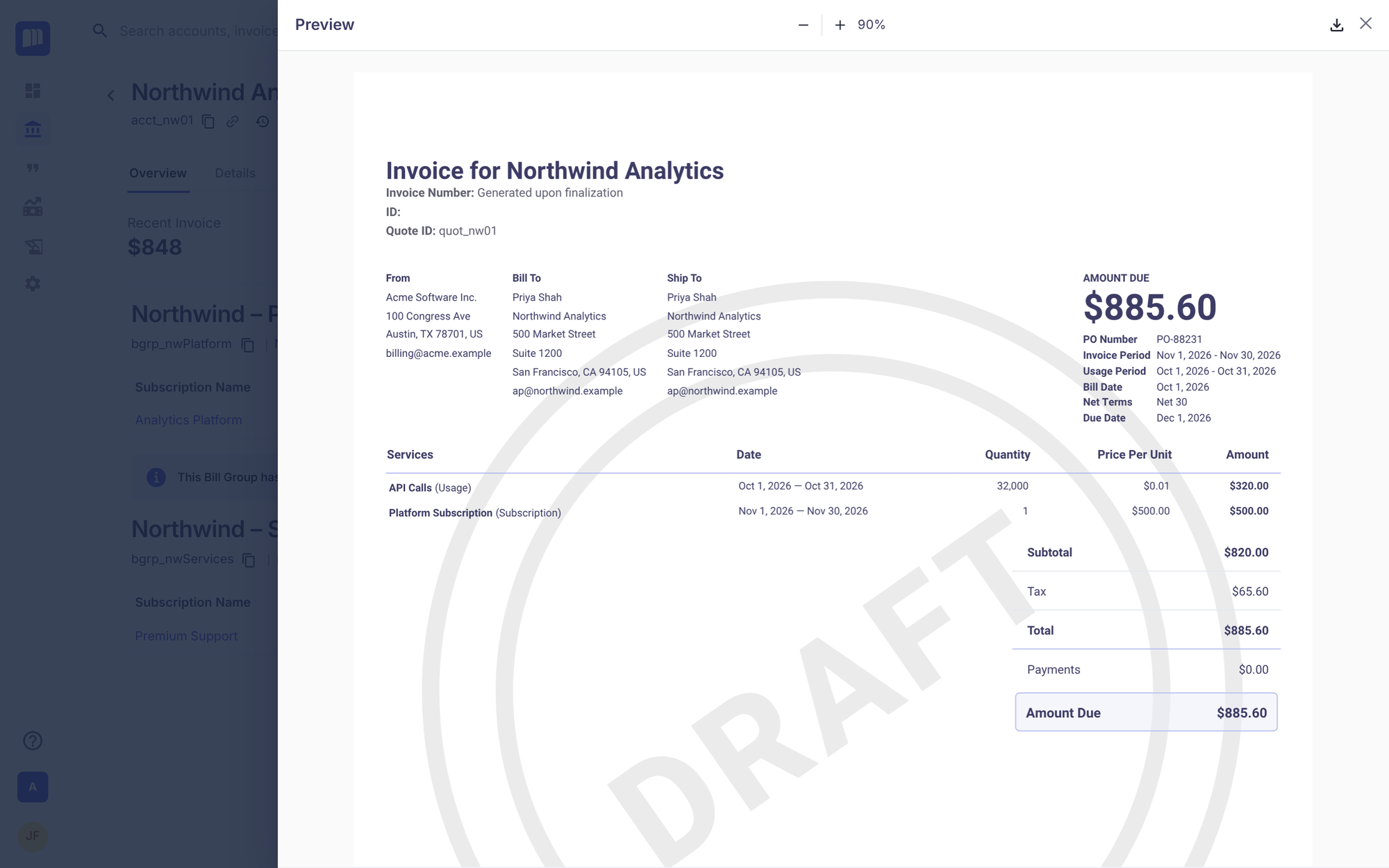Click billing@acme.example email address
Viewport: 1389px width, 868px height.
(x=438, y=353)
